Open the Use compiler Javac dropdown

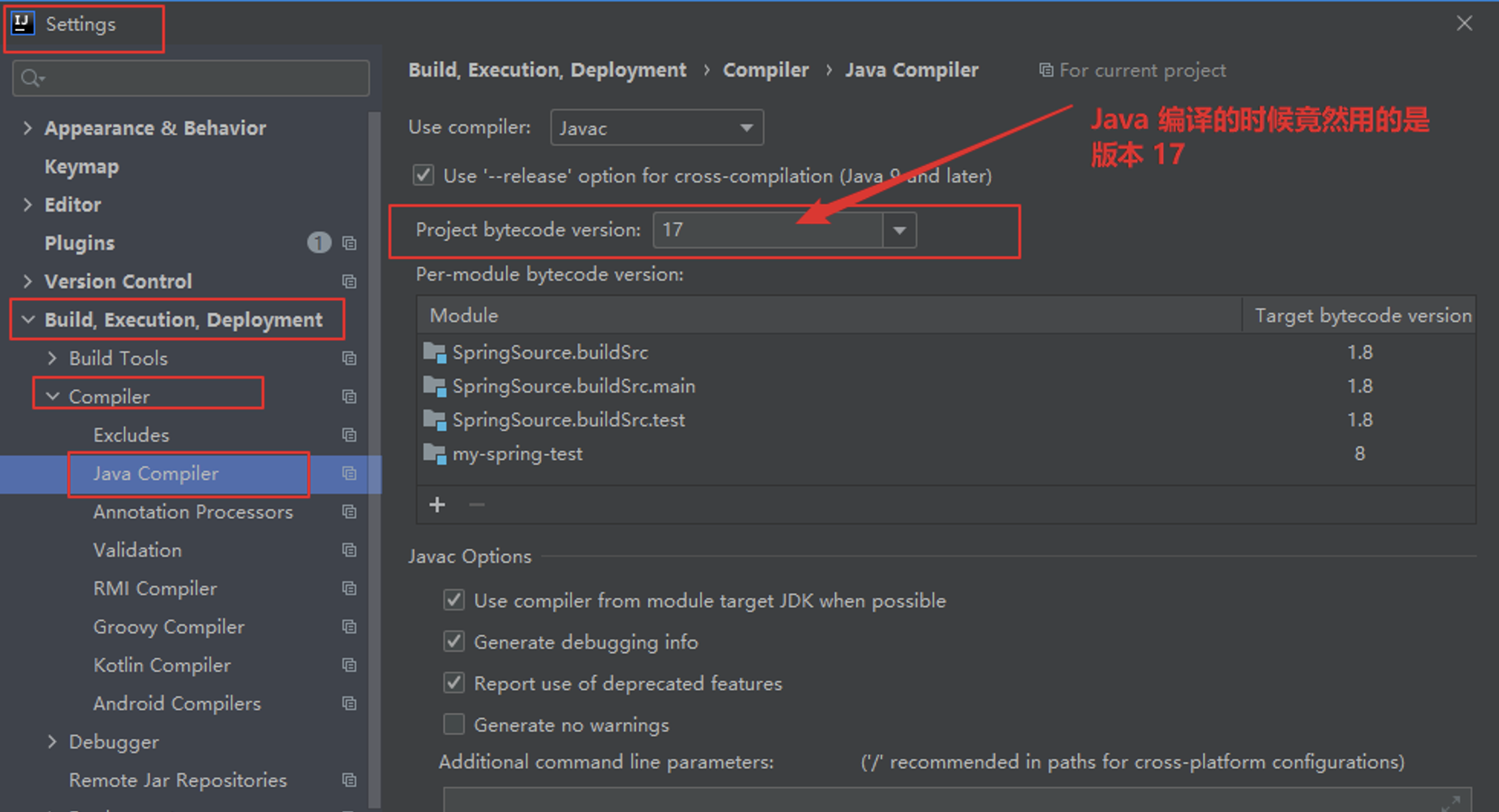[657, 128]
